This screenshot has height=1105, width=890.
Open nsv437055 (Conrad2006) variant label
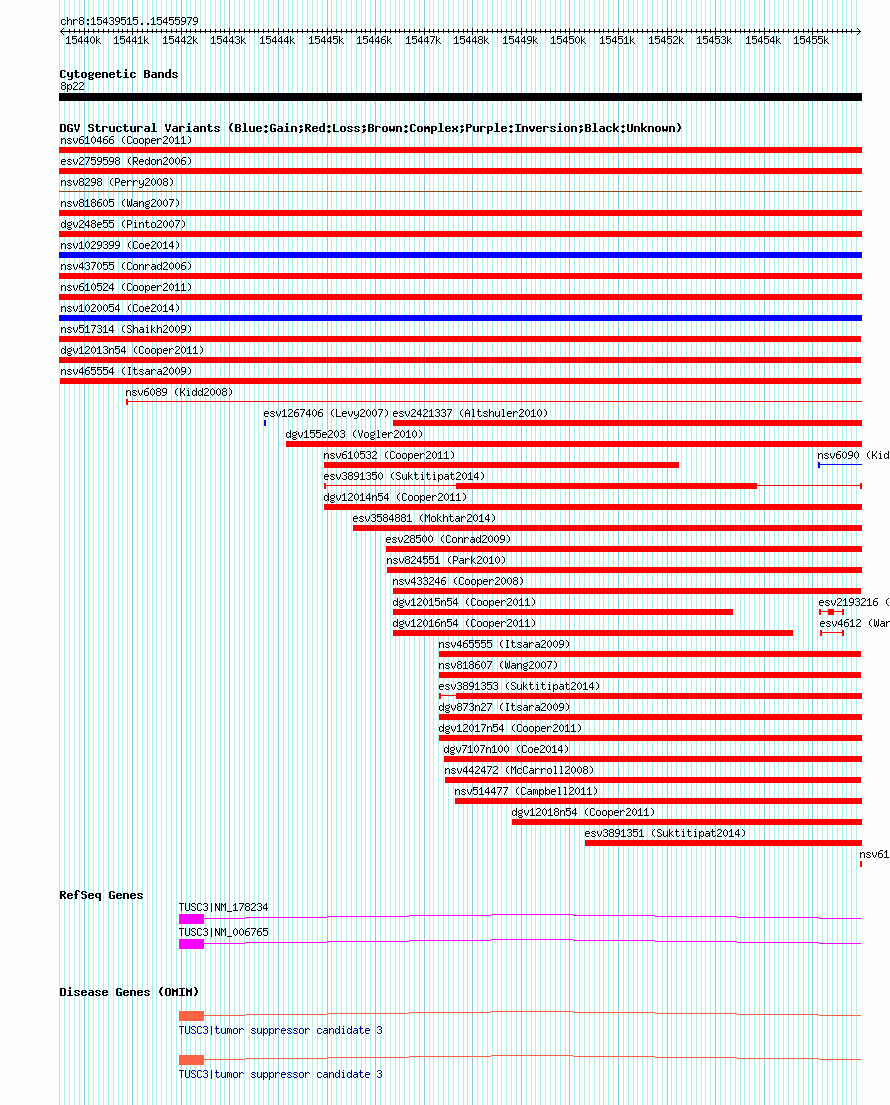coord(126,266)
